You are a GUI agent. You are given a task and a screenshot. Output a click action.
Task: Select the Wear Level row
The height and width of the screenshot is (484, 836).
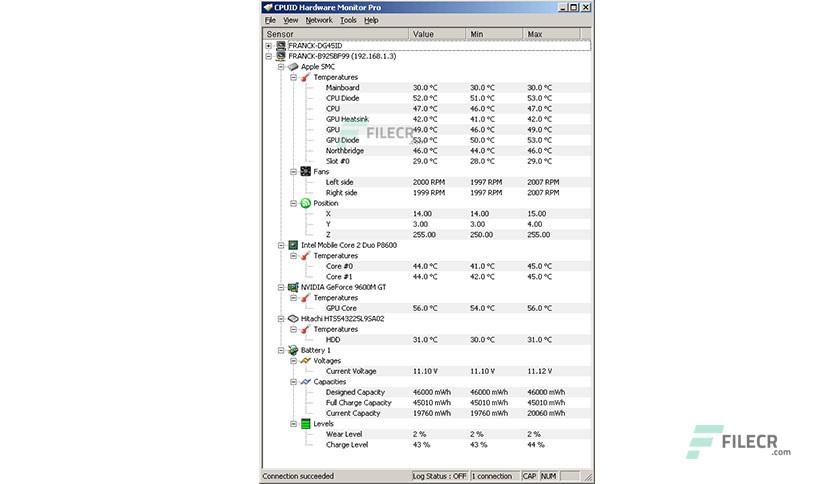(x=427, y=434)
